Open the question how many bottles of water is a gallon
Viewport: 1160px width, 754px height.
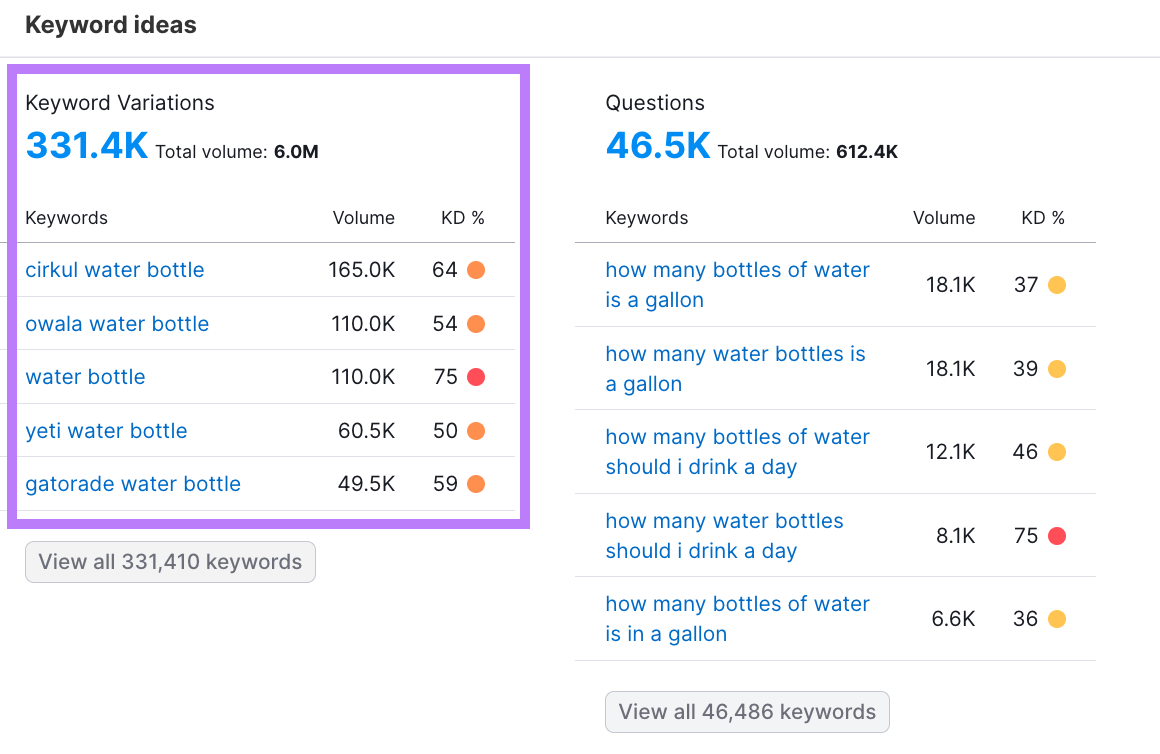point(737,284)
